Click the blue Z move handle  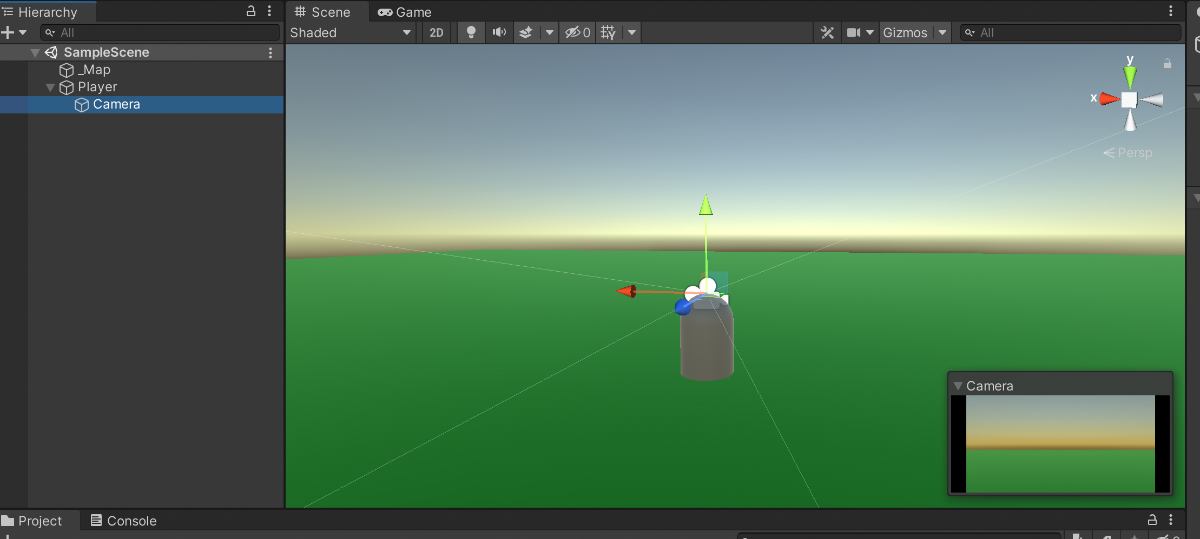pos(684,306)
